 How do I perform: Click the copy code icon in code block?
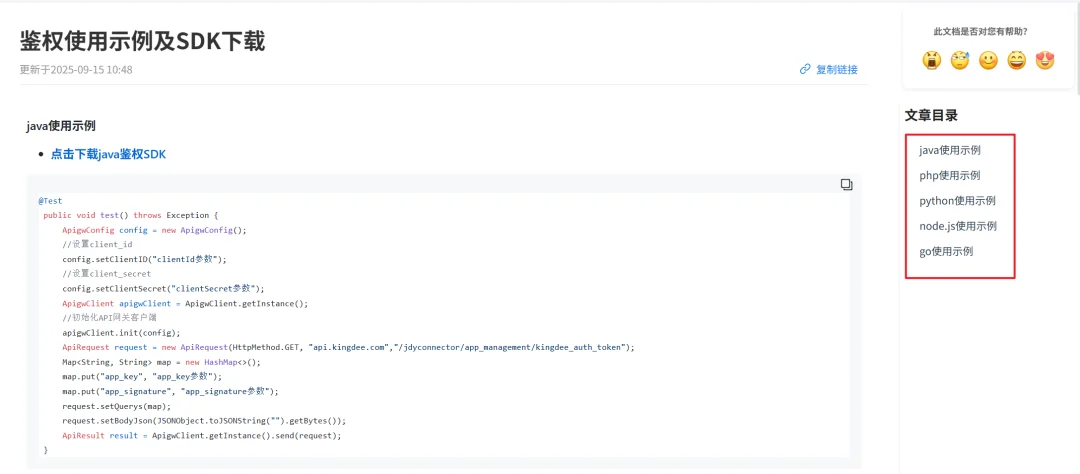coord(847,185)
